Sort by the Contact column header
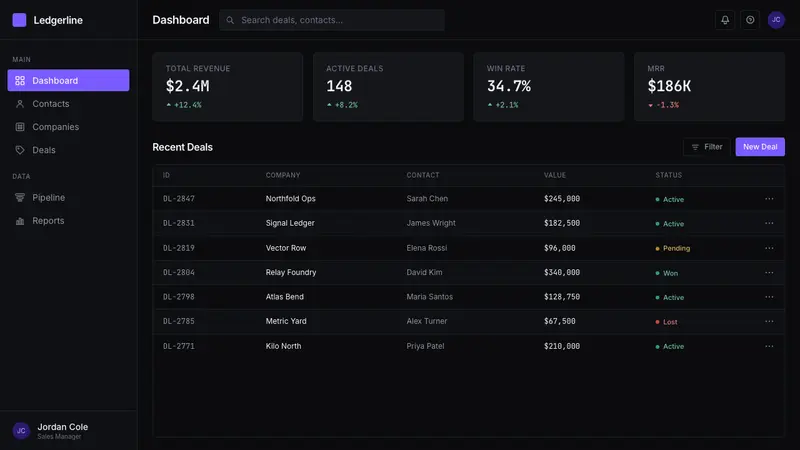800x450 pixels. click(x=422, y=175)
